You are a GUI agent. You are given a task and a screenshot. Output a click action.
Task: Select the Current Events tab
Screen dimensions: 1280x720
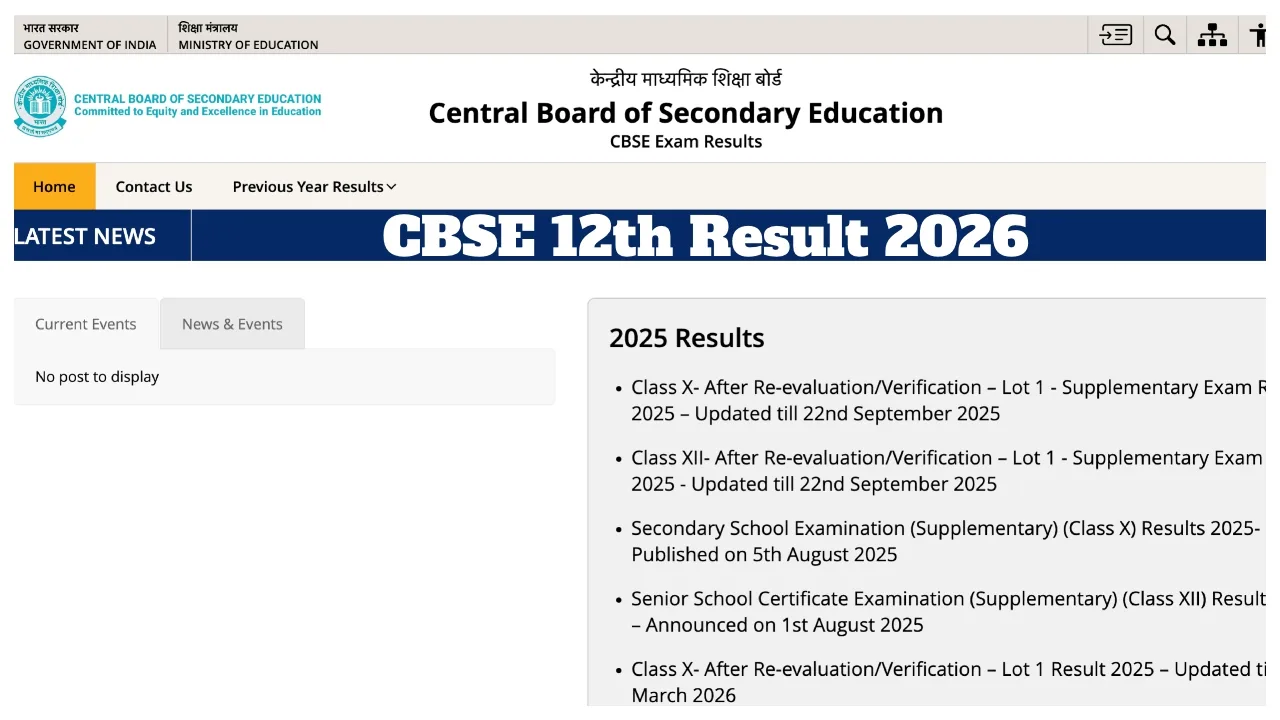tap(85, 323)
